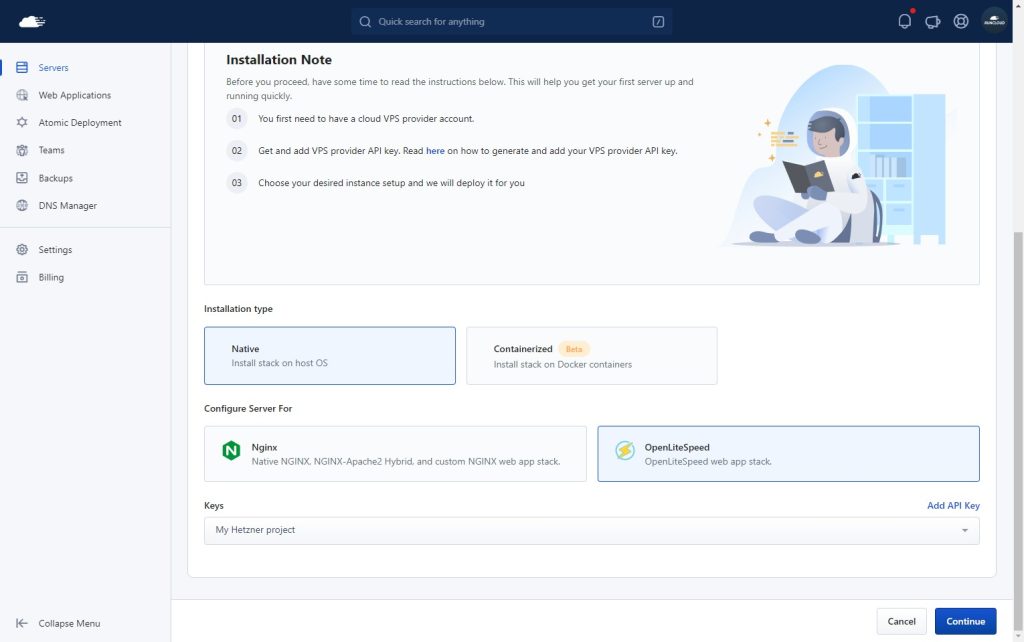This screenshot has width=1024, height=642.
Task: Expand the Keys dropdown arrow
Action: (x=965, y=530)
